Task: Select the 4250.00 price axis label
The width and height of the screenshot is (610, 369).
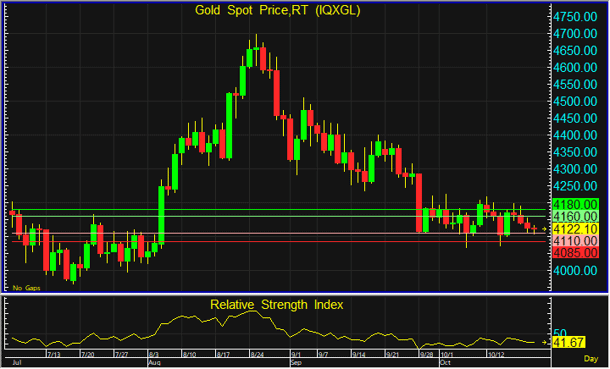Action: [575, 186]
